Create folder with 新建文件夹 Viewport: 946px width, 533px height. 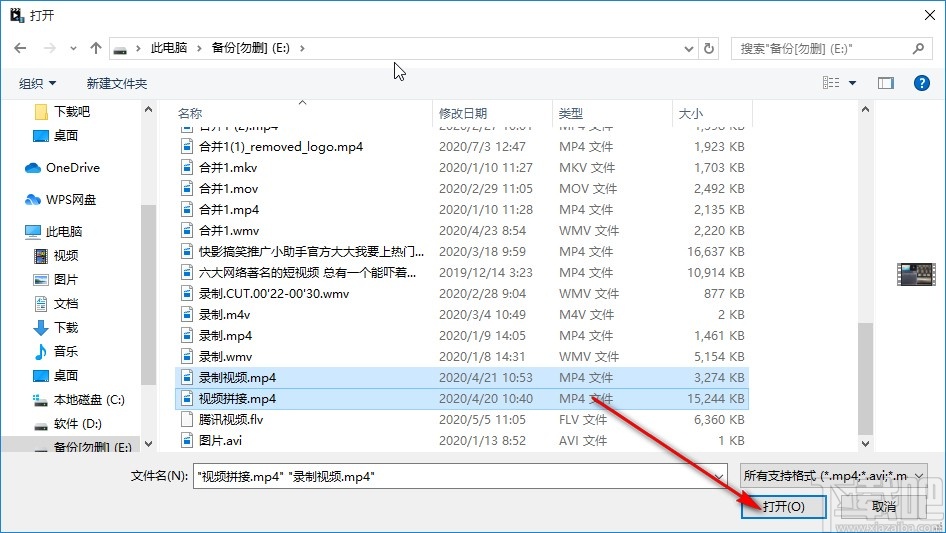coord(117,83)
